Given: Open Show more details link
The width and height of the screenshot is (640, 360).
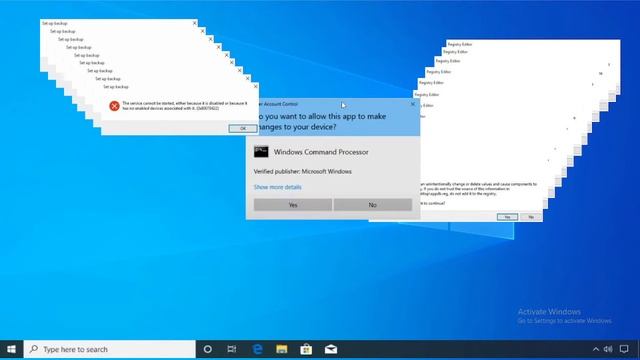Looking at the screenshot, I should pos(278,187).
